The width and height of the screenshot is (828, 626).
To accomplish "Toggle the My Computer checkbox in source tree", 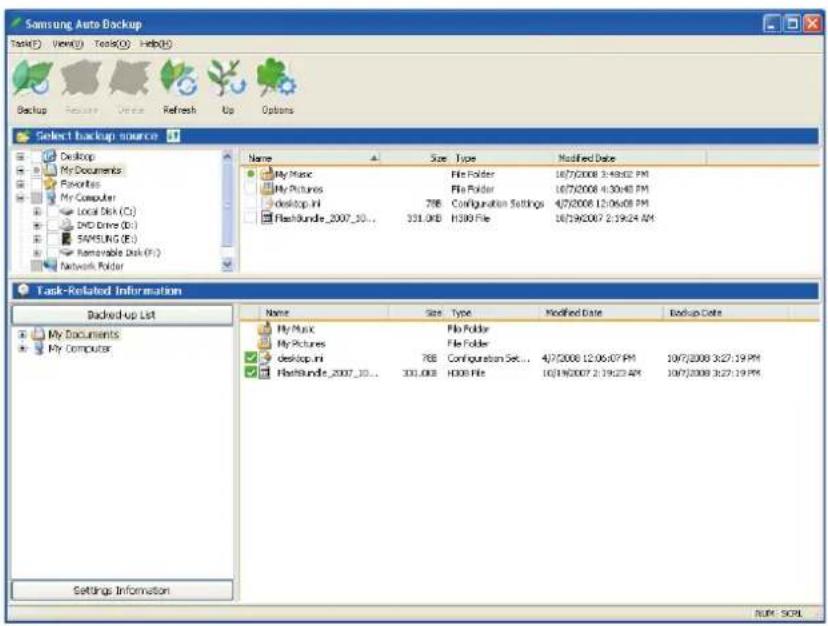I will point(36,198).
